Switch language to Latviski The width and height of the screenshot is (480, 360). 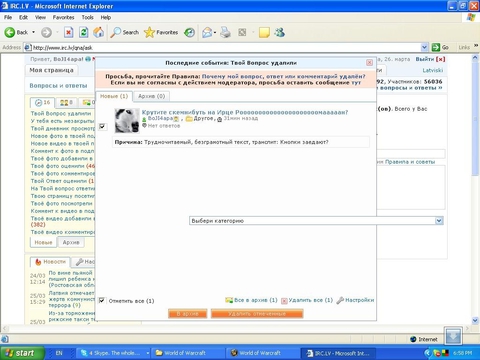(433, 70)
